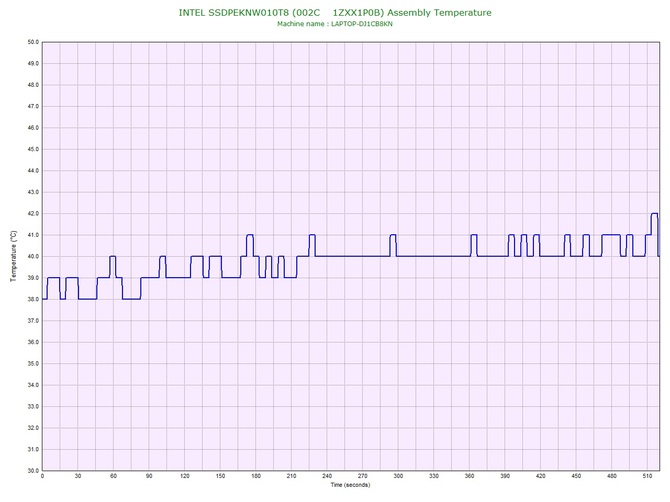Image resolution: width=670 pixels, height=502 pixels.
Task: Select the 420 seconds time axis label
Action: click(541, 476)
